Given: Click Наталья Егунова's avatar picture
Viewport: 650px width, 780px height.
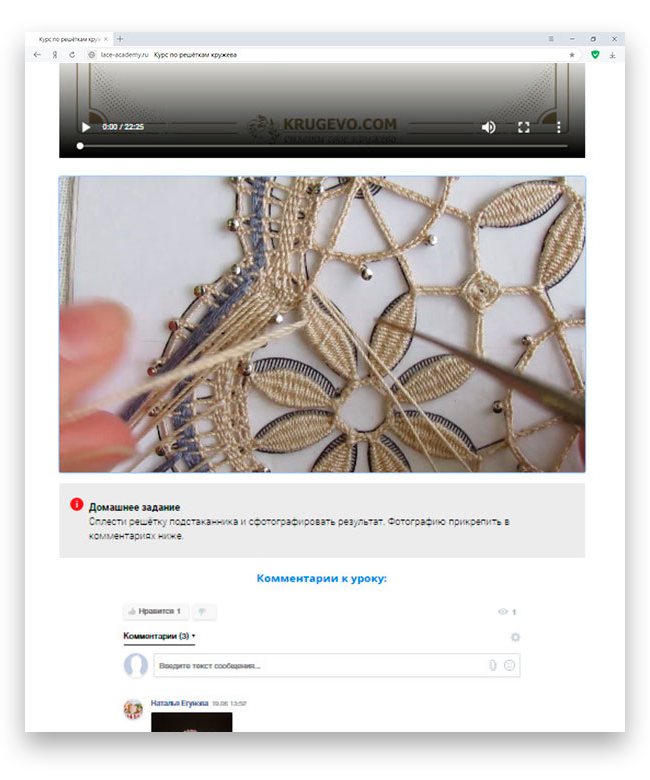Looking at the screenshot, I should coord(133,709).
